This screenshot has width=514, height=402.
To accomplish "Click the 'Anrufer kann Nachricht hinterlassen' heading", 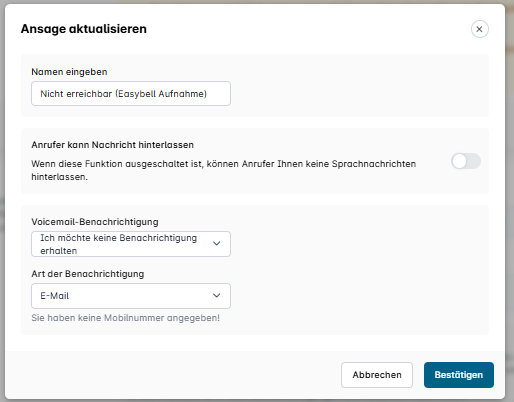I will point(112,145).
